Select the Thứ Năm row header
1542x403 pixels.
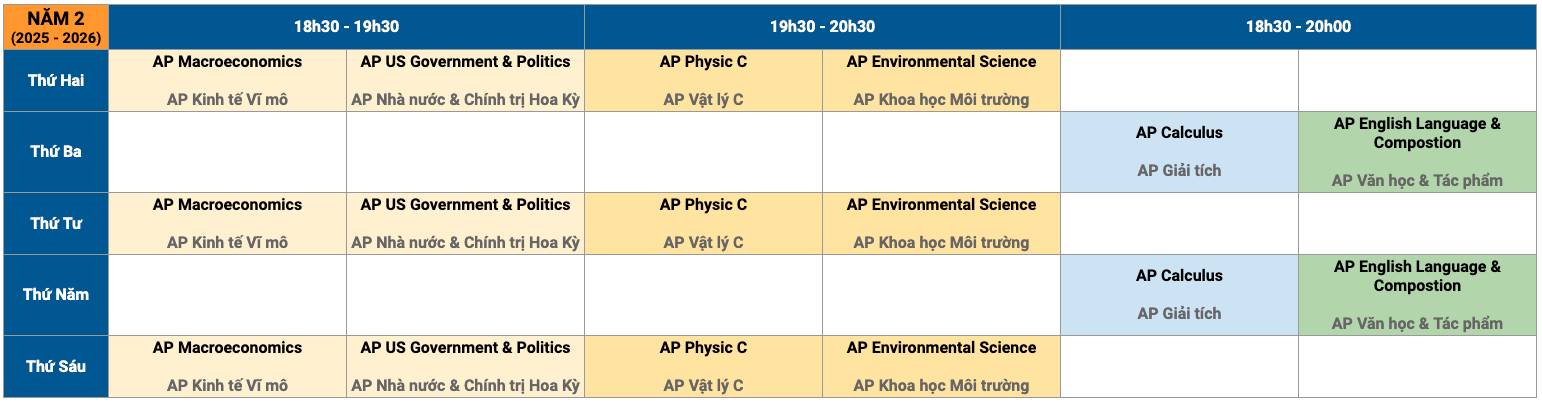[x=56, y=295]
